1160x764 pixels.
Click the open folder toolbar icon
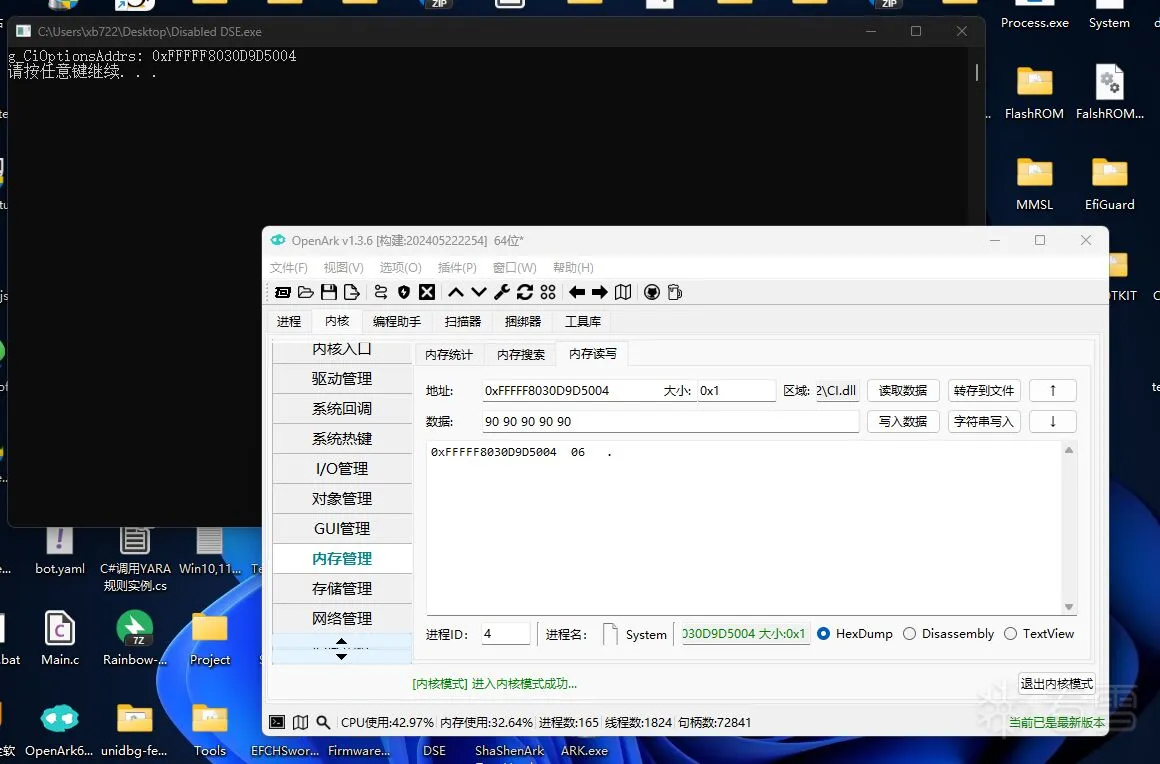(x=306, y=292)
